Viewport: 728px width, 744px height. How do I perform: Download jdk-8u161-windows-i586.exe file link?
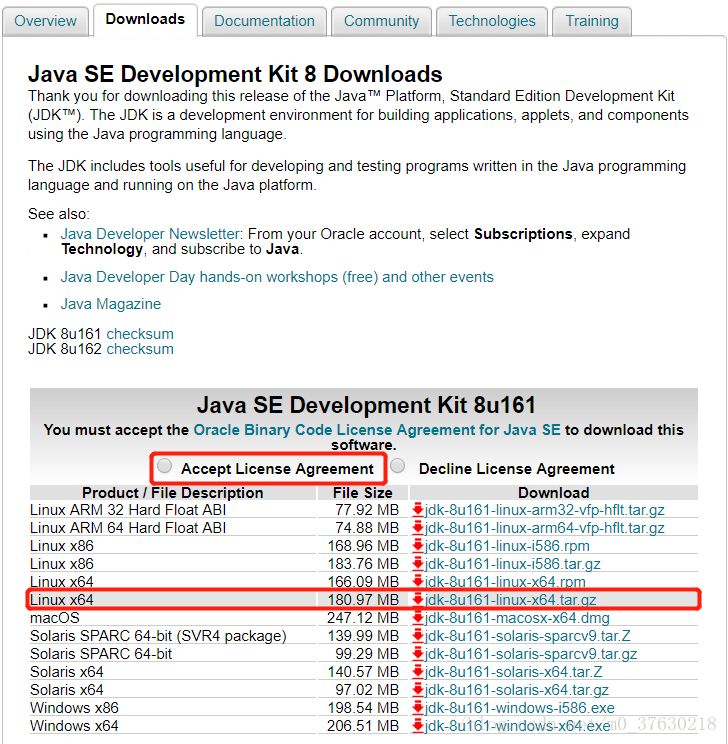(520, 708)
